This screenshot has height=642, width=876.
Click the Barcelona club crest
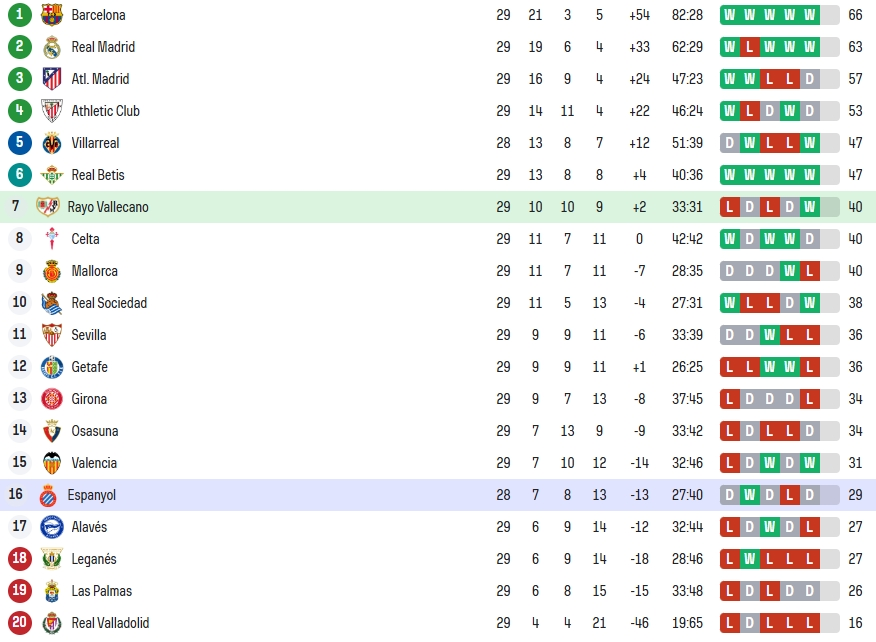click(52, 15)
